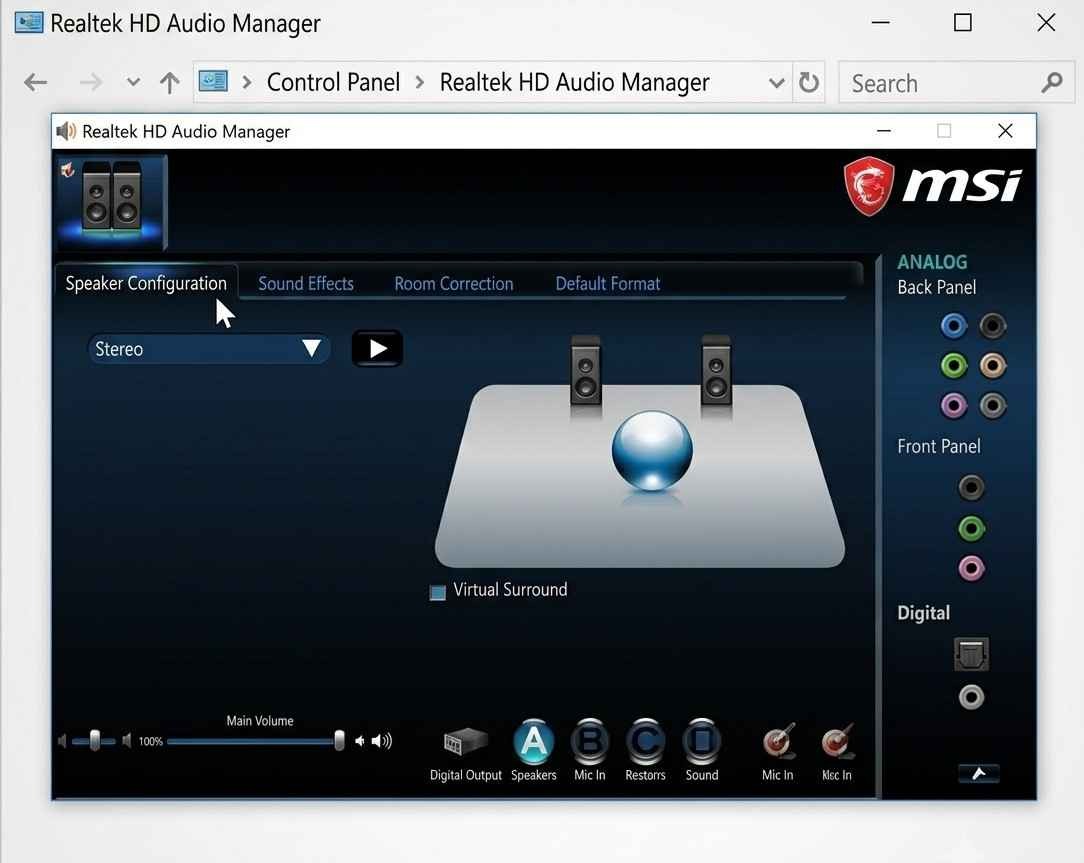Open the Room Correction tab
The height and width of the screenshot is (863, 1084).
(454, 284)
